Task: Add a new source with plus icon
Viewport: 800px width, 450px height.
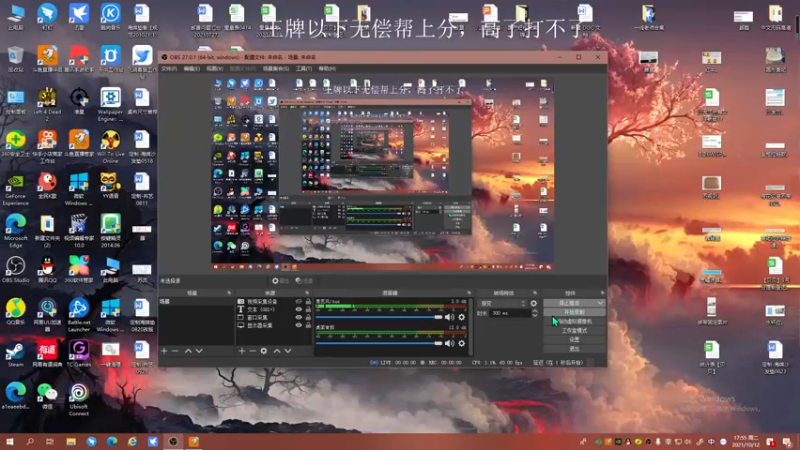Action: pos(242,351)
